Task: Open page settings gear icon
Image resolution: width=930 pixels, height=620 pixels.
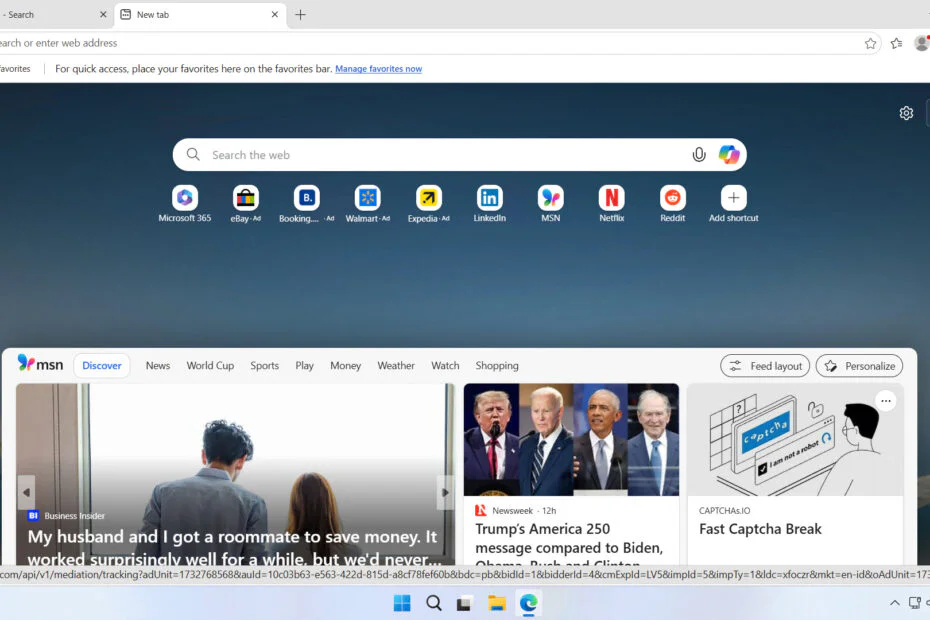Action: pos(906,113)
